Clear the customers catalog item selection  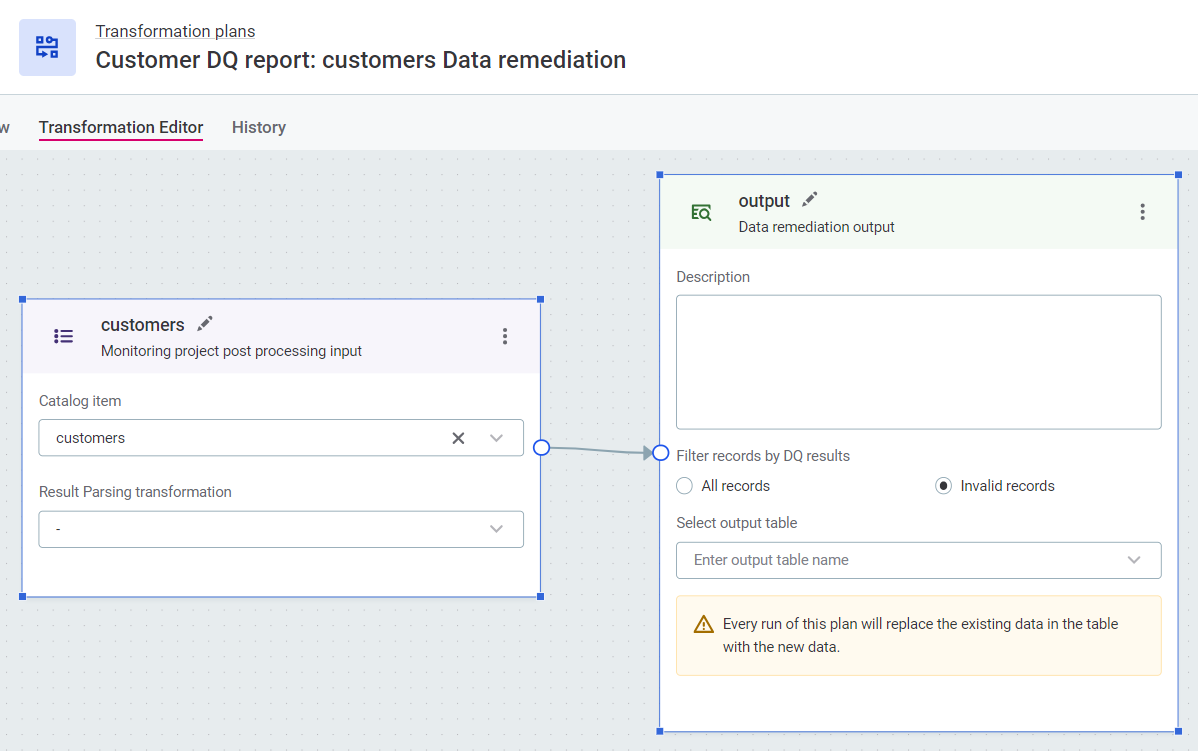(x=458, y=438)
